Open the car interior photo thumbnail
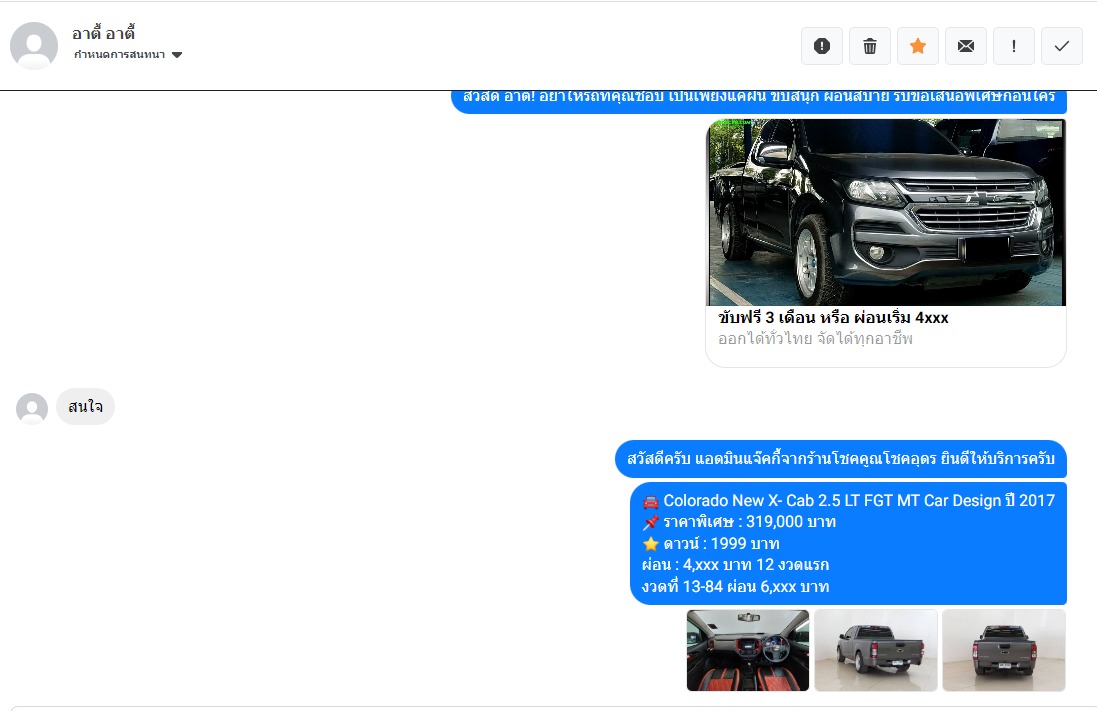The image size is (1097, 711). (748, 650)
